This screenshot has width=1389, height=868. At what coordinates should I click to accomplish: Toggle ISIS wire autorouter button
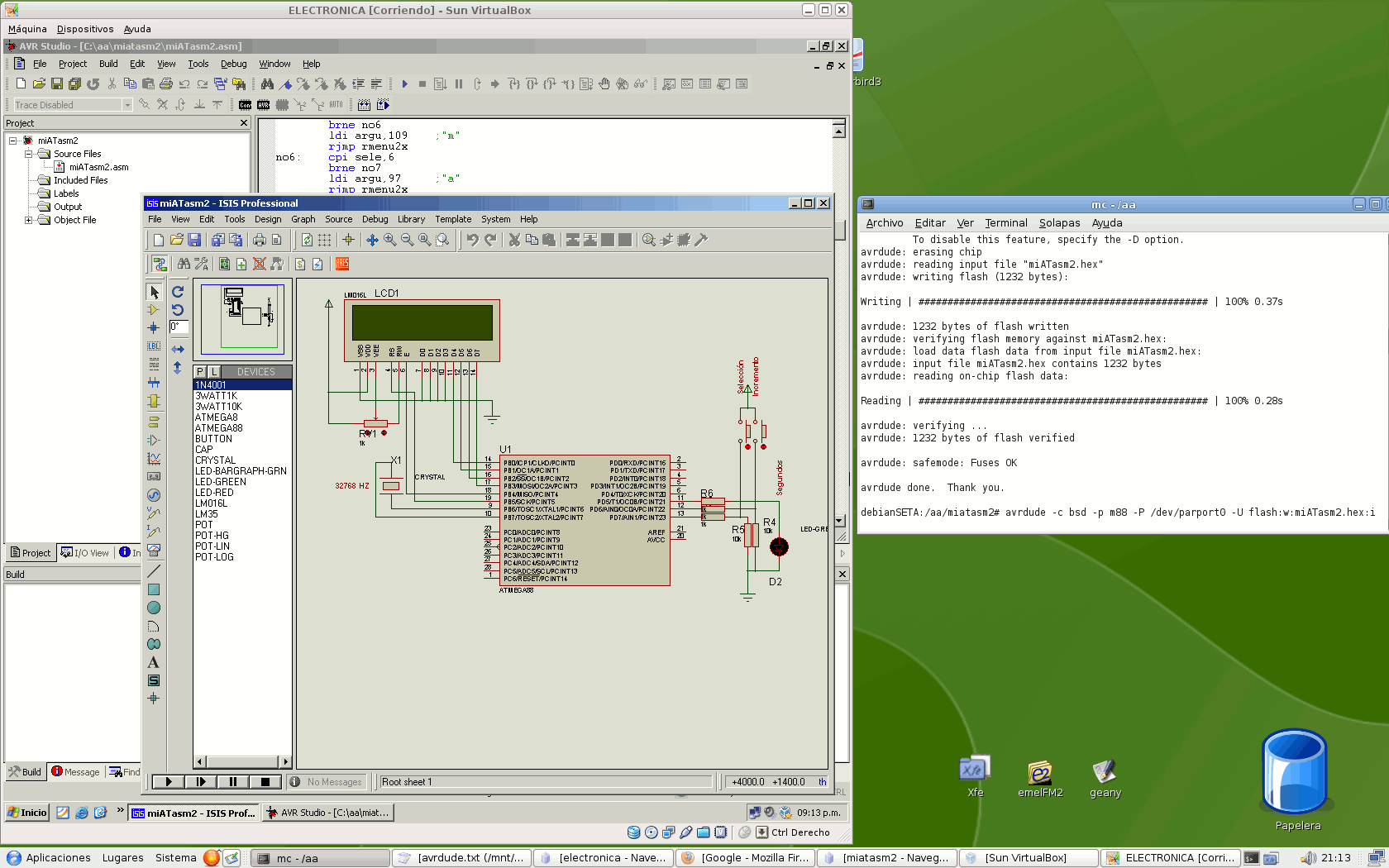(160, 264)
